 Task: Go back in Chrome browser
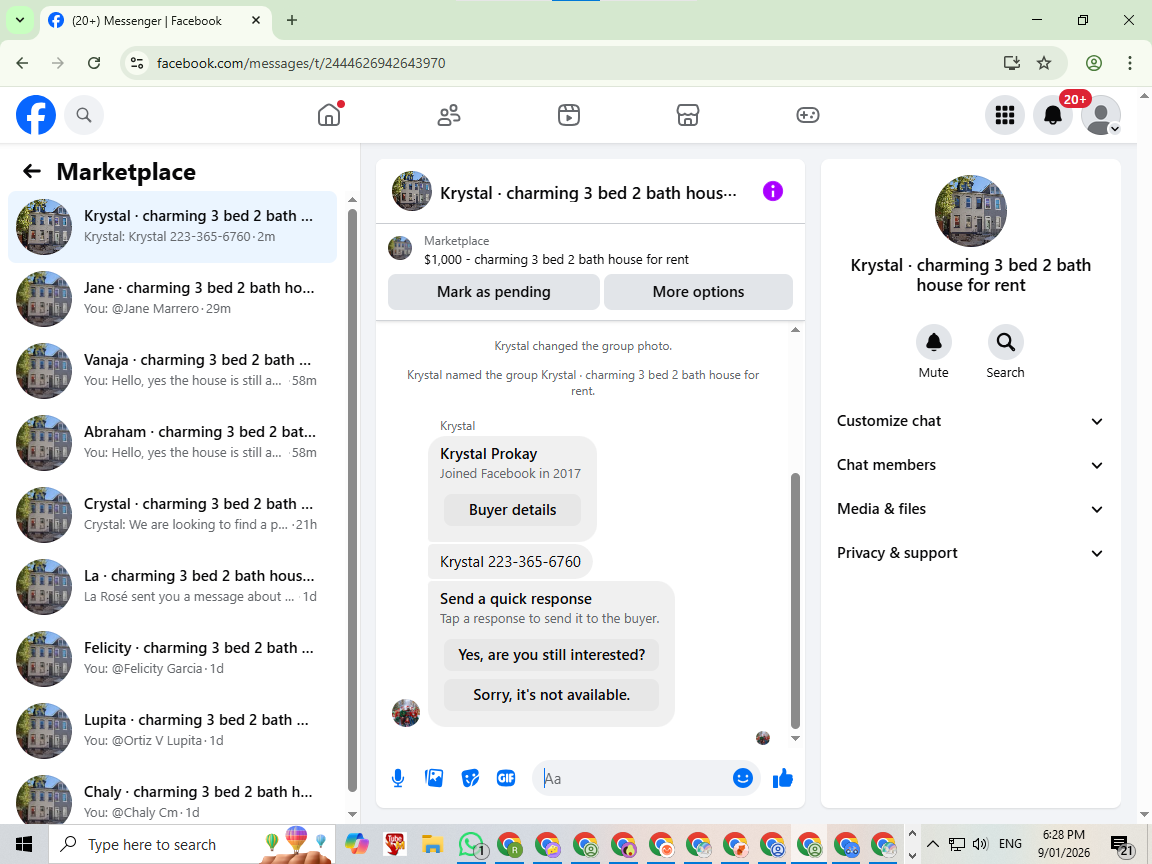pos(22,63)
